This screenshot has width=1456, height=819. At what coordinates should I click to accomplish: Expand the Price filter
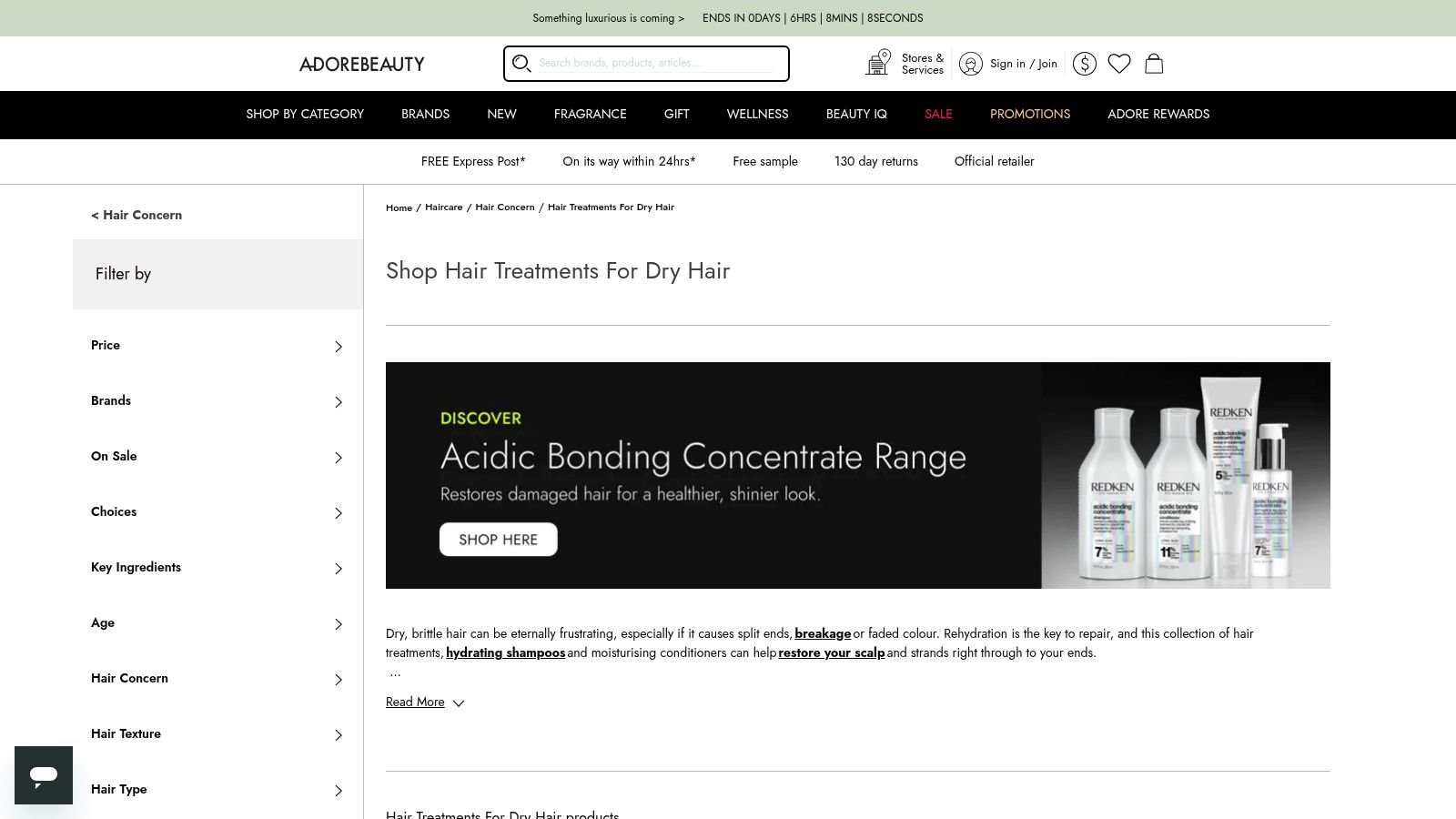coord(217,346)
